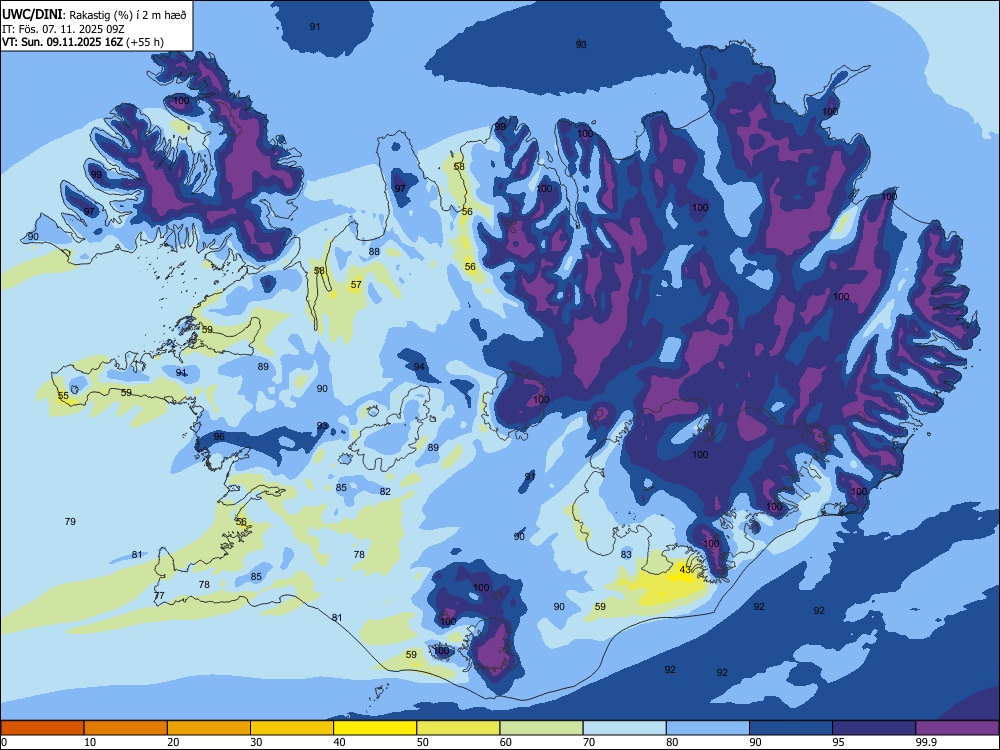Select the 77 value on southwest coast
Viewport: 1000px width, 750px height.
[159, 596]
